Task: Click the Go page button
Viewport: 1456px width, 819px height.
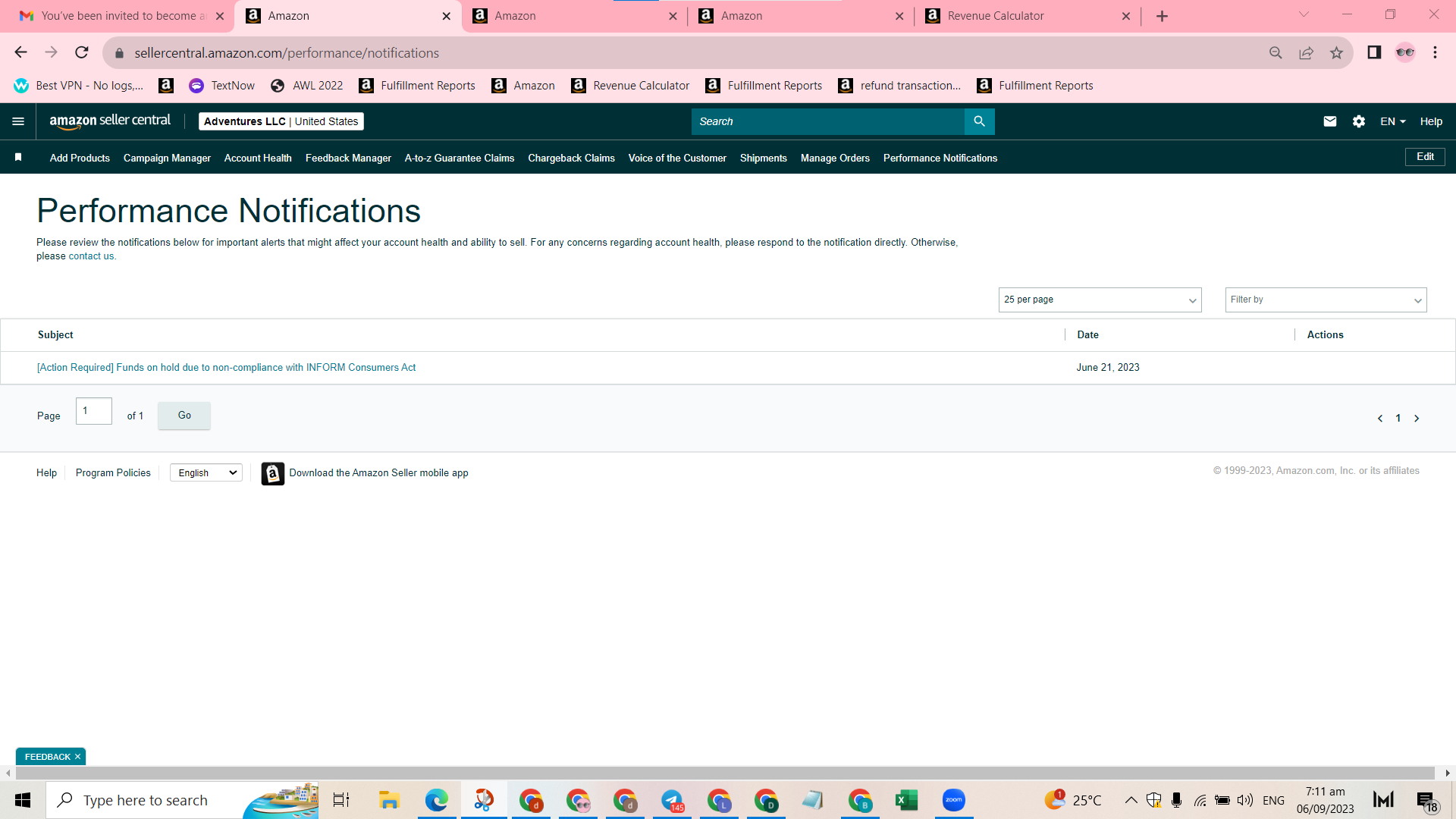Action: 184,415
